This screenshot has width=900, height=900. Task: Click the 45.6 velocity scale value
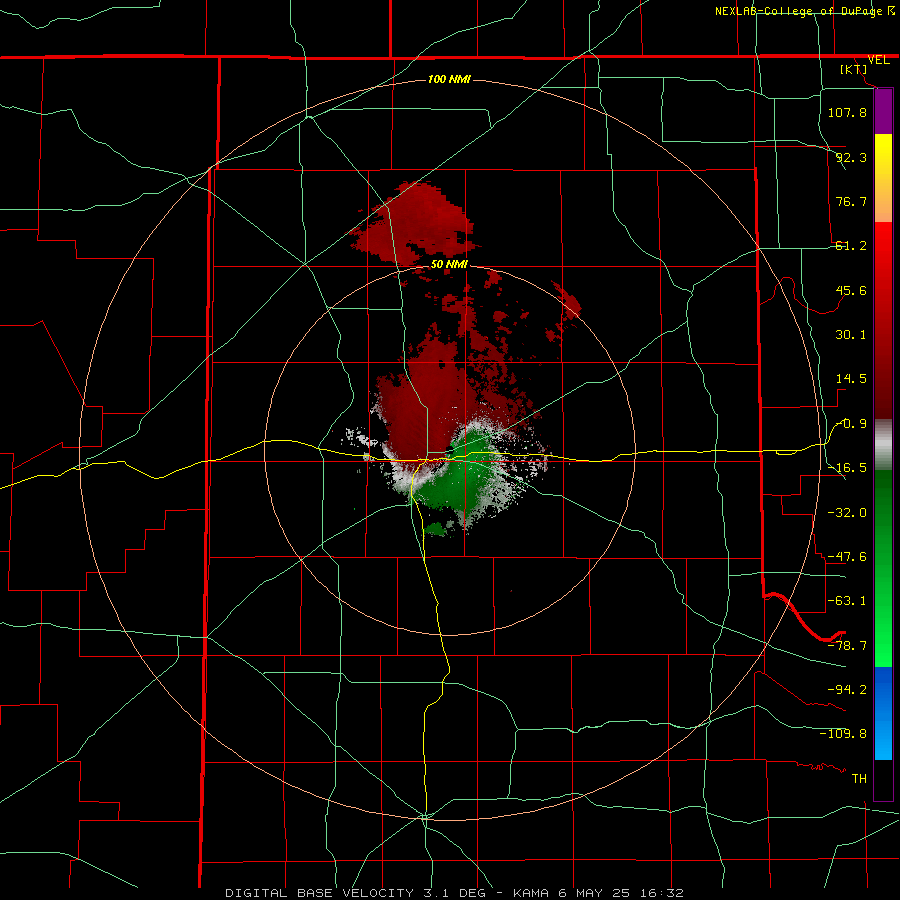851,290
